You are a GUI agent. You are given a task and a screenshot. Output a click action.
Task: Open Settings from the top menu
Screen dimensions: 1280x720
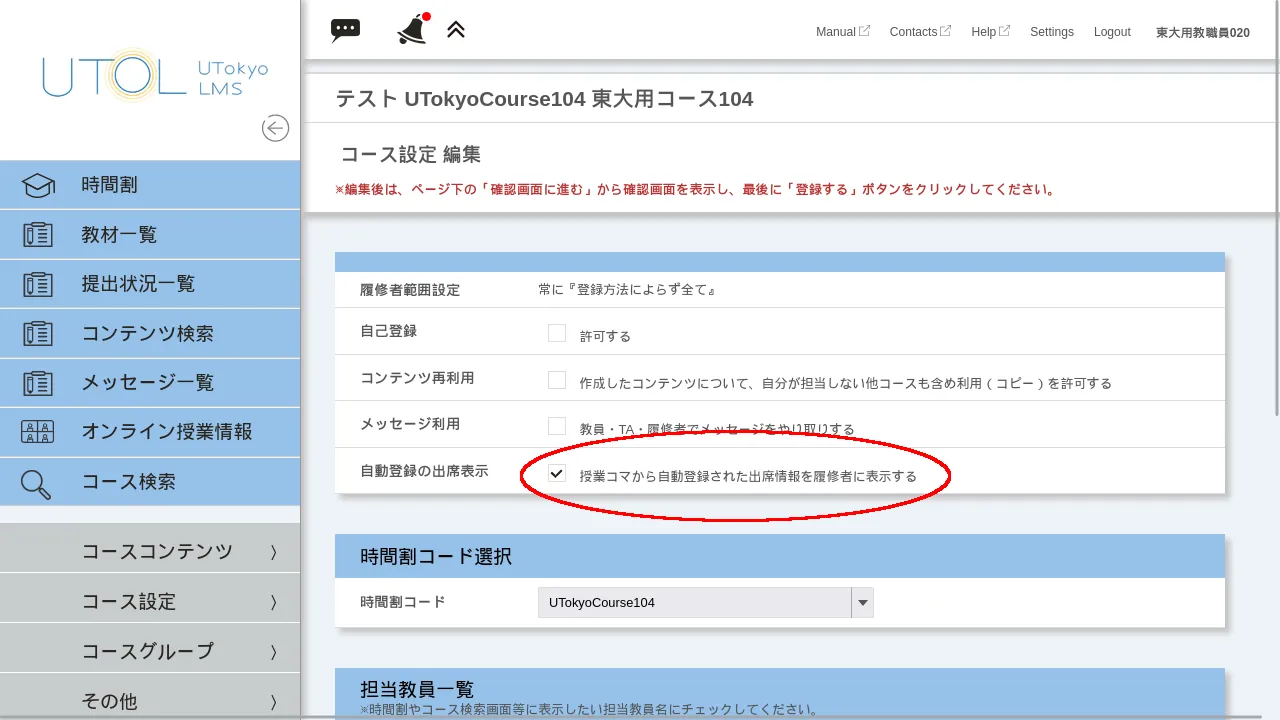click(x=1052, y=32)
